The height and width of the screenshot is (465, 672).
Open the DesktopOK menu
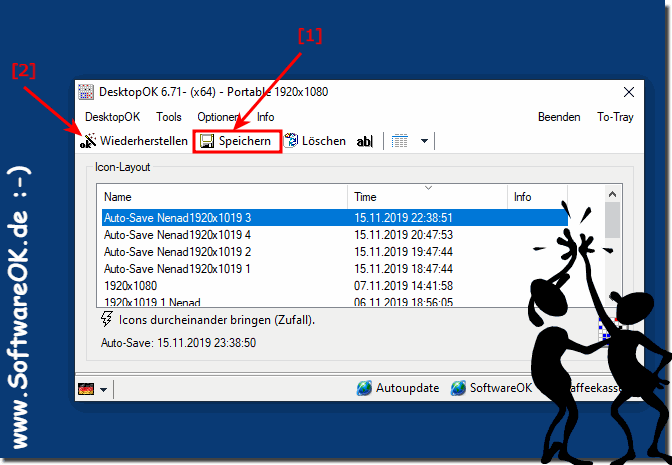(112, 117)
